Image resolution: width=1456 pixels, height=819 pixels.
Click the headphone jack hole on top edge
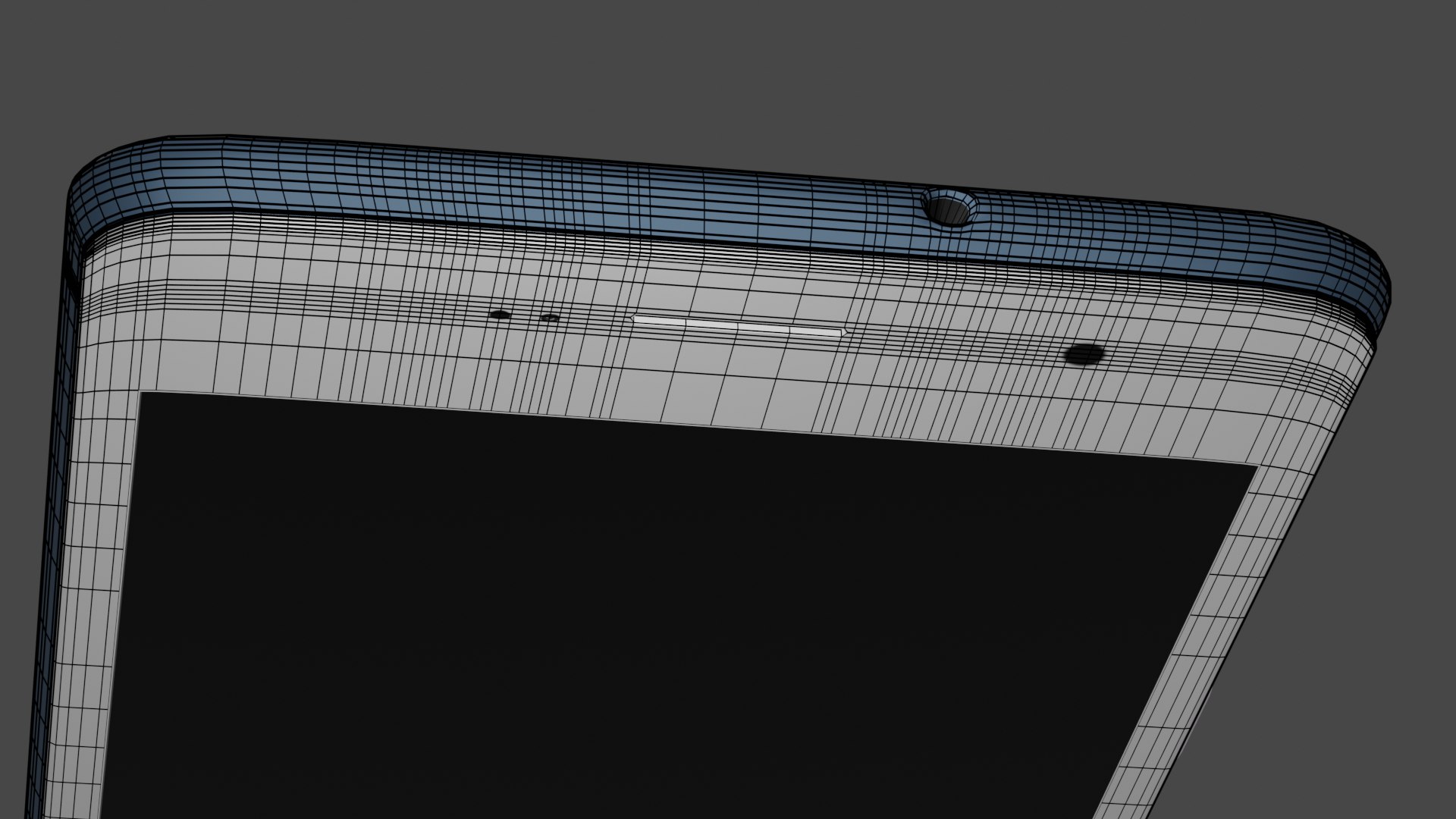coord(948,210)
